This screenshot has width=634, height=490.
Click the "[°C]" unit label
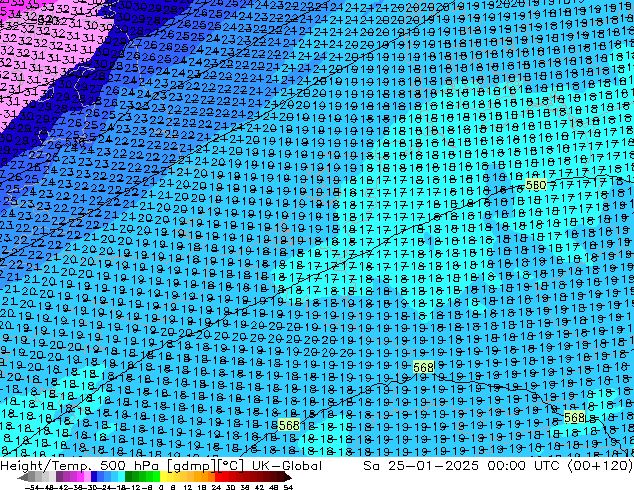click(x=231, y=466)
